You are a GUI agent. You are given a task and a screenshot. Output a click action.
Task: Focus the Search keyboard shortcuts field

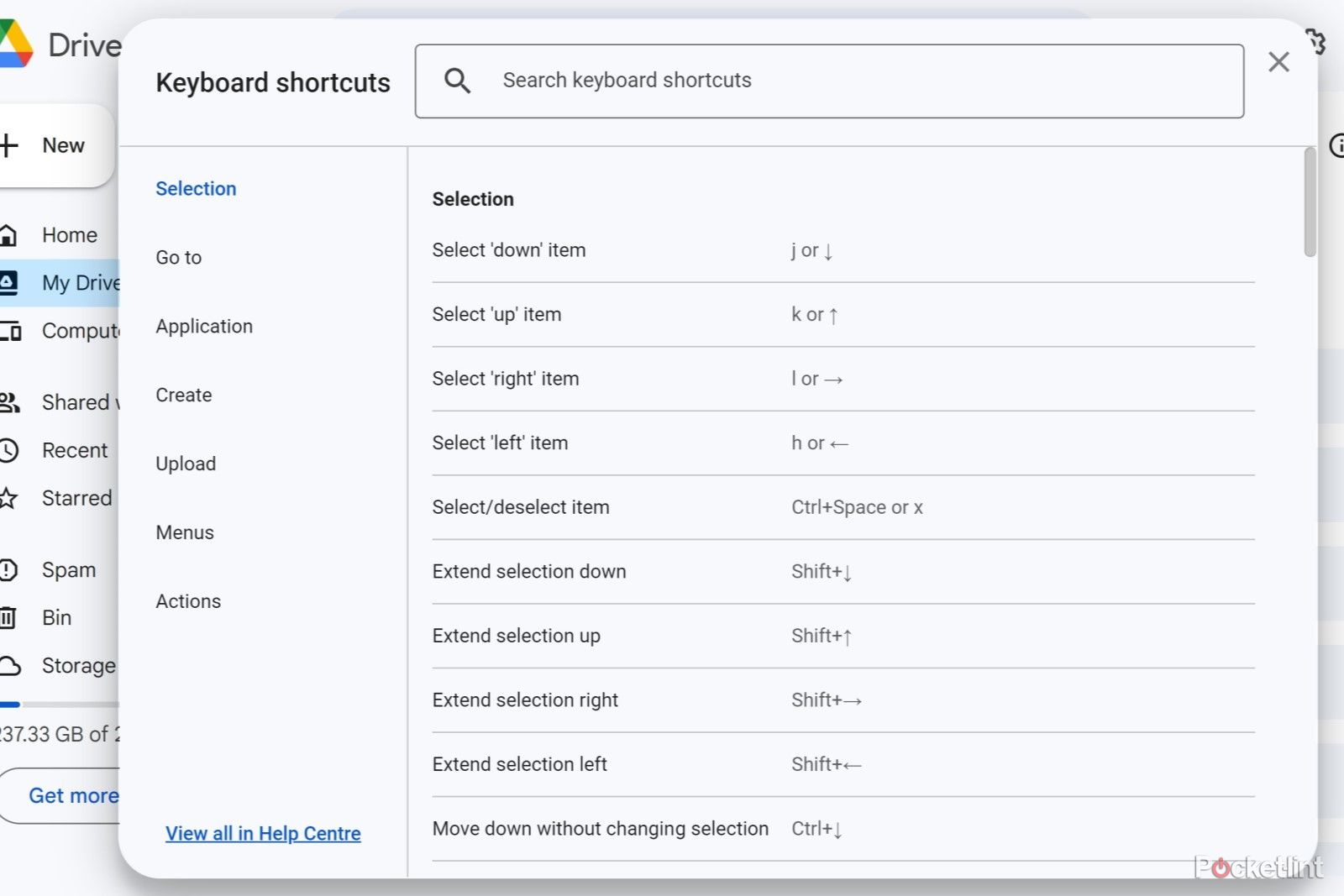click(x=829, y=81)
